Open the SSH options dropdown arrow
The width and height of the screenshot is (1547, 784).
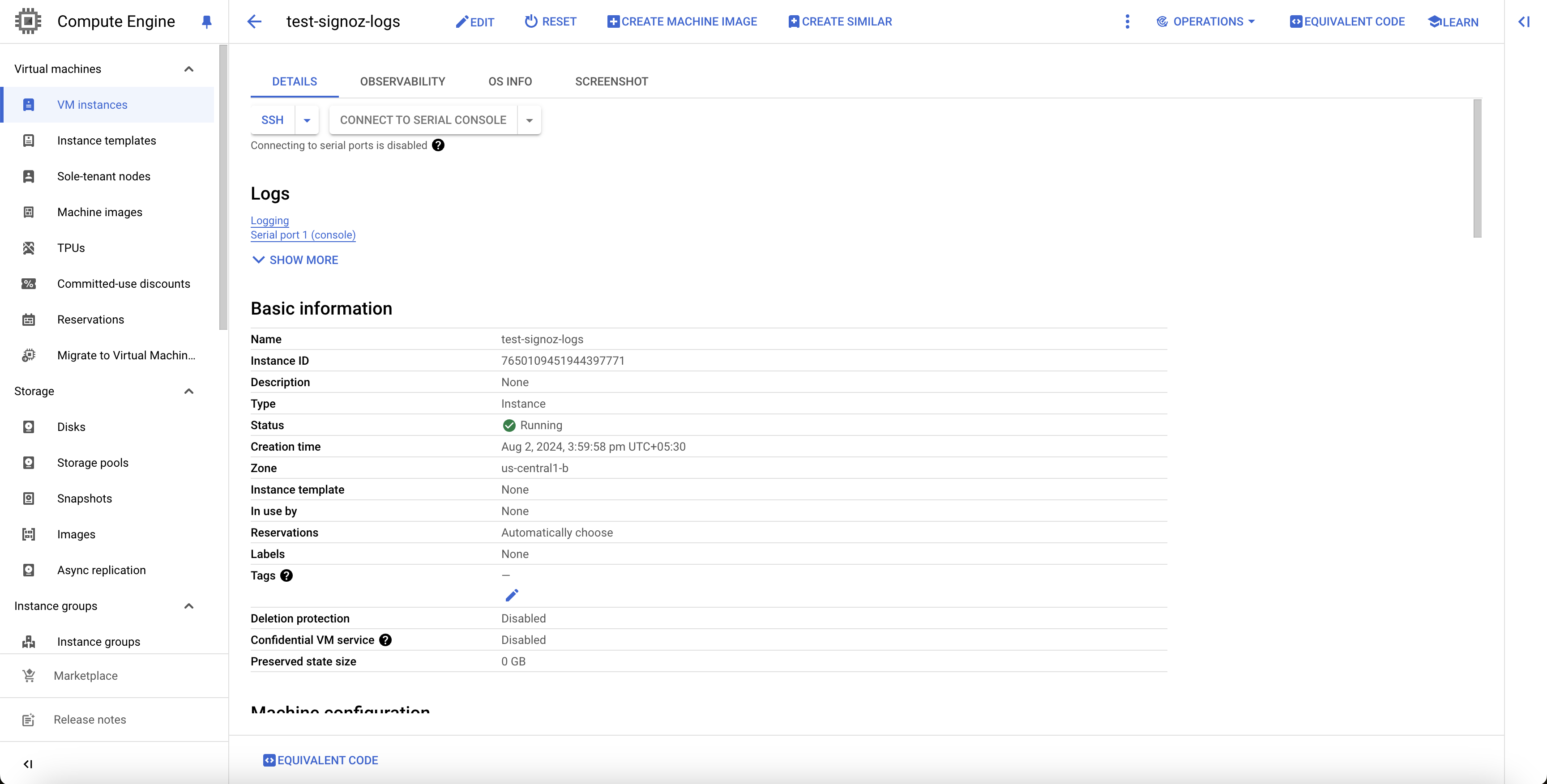click(307, 120)
